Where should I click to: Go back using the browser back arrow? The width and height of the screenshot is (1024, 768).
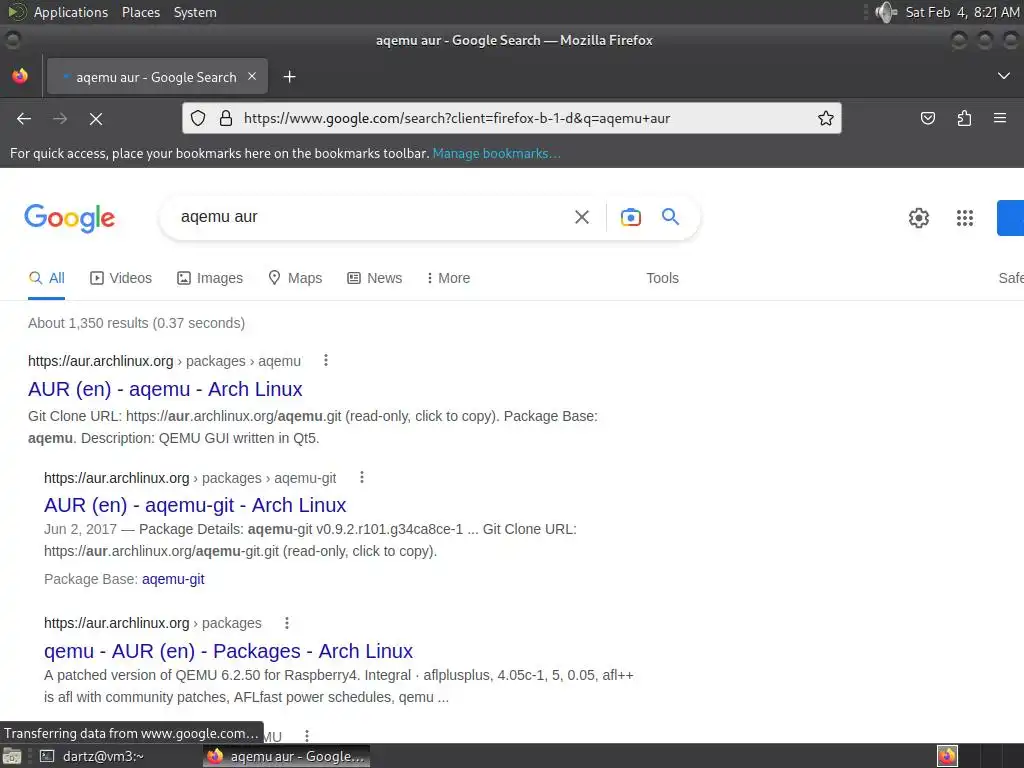[x=24, y=118]
